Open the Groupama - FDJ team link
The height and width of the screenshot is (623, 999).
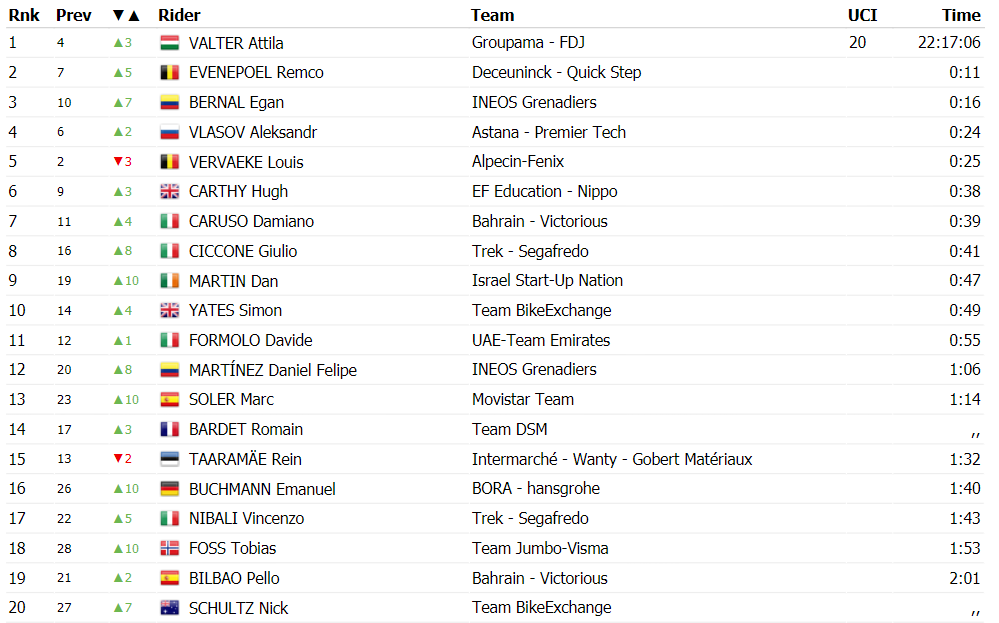528,43
